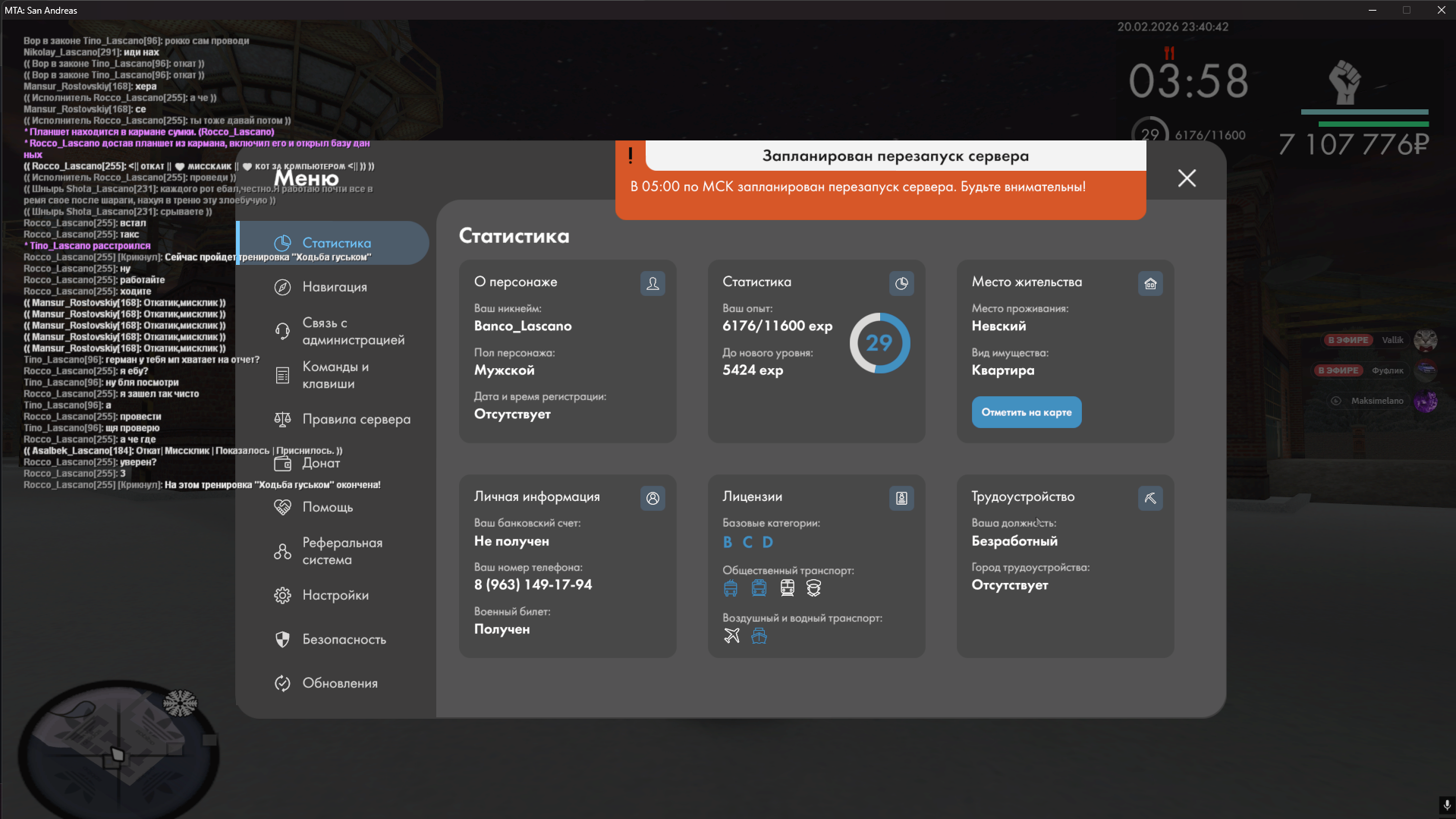The image size is (1456, 819).
Task: Click the boat license icon
Action: [759, 636]
